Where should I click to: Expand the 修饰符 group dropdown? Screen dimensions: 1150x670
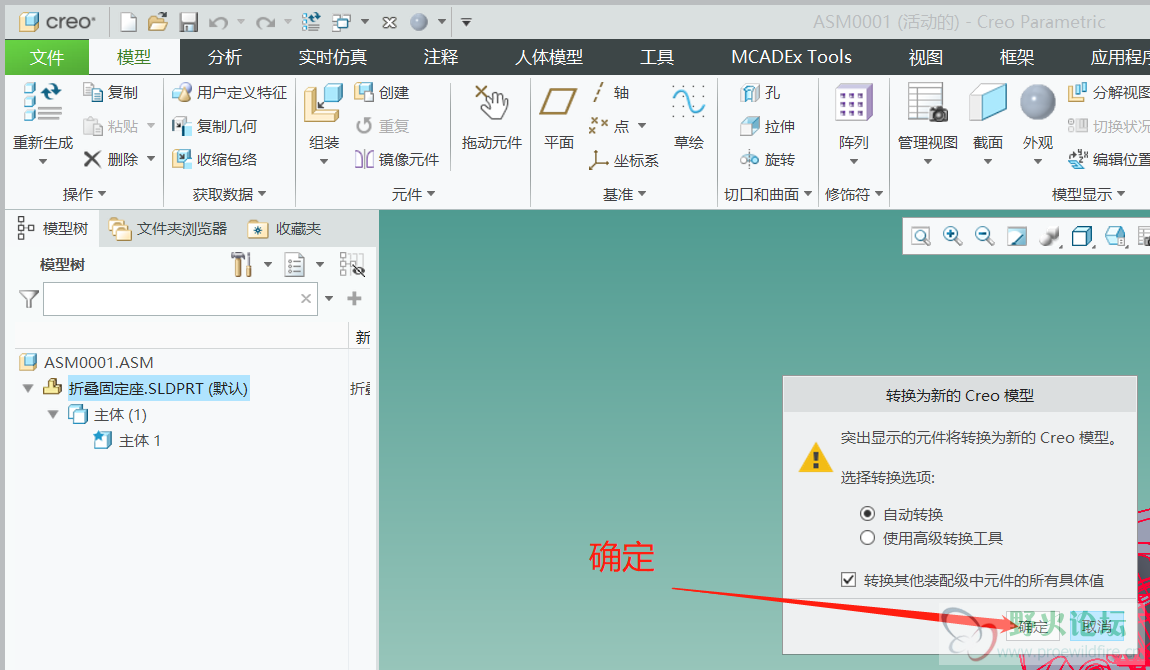point(854,194)
